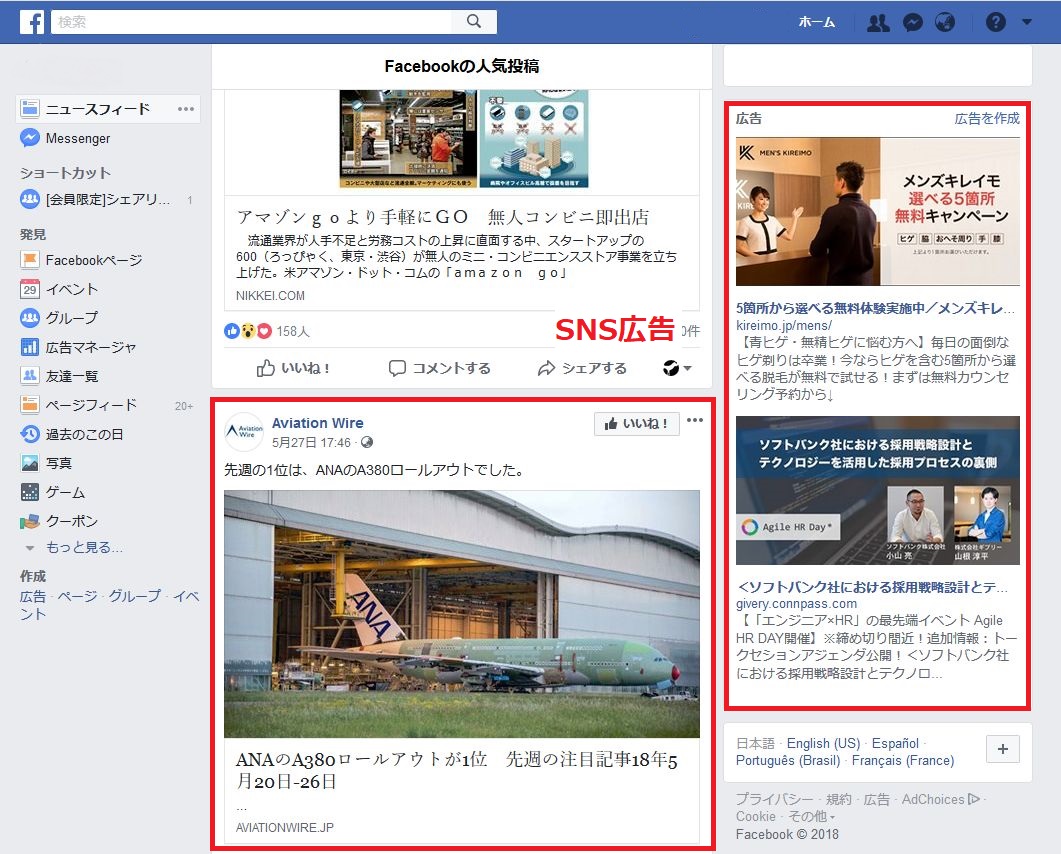
Task: Open <ソフトバンク社における採用戦略設計 ad title
Action: click(x=872, y=587)
